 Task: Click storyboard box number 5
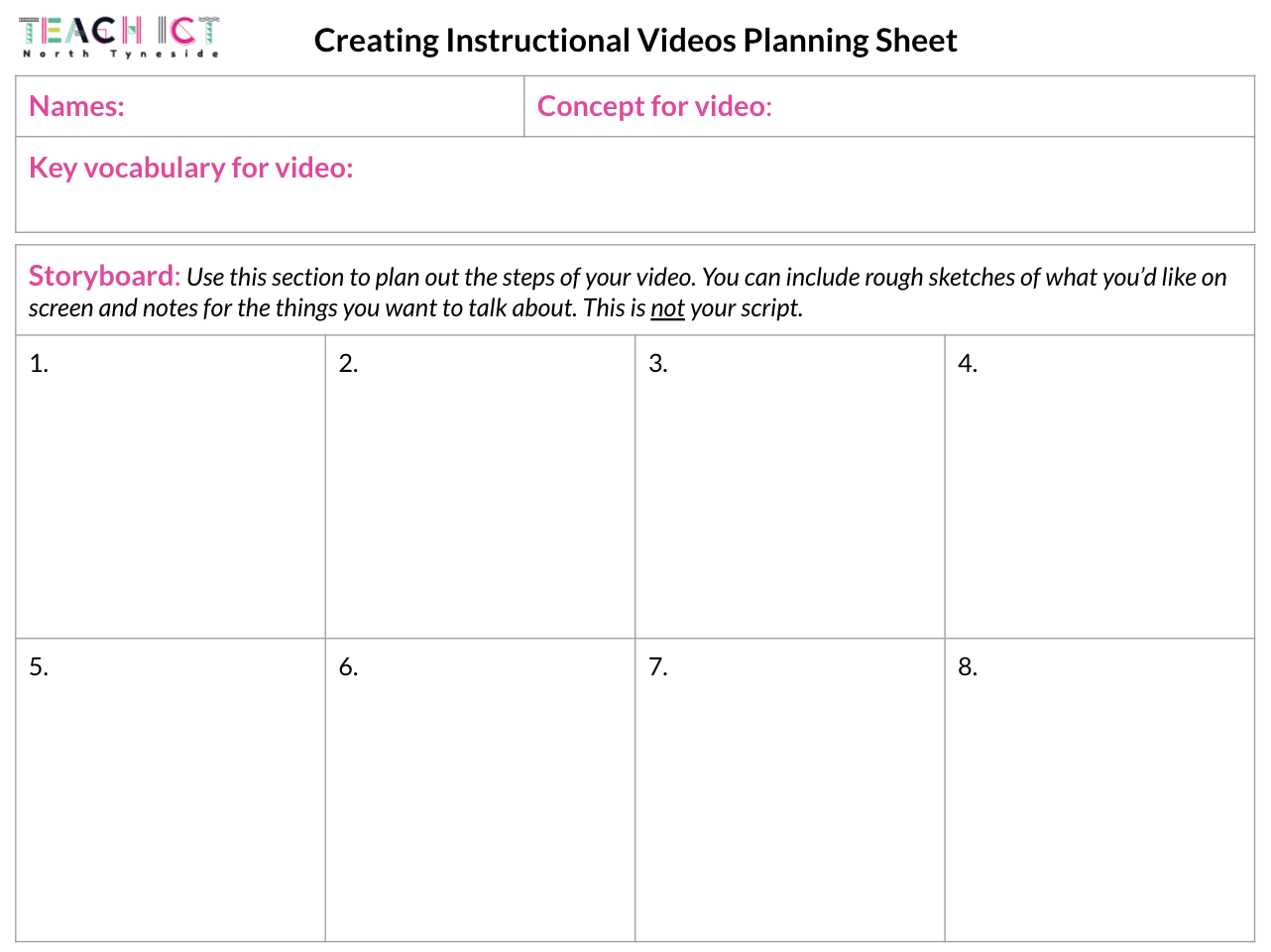click(x=171, y=790)
